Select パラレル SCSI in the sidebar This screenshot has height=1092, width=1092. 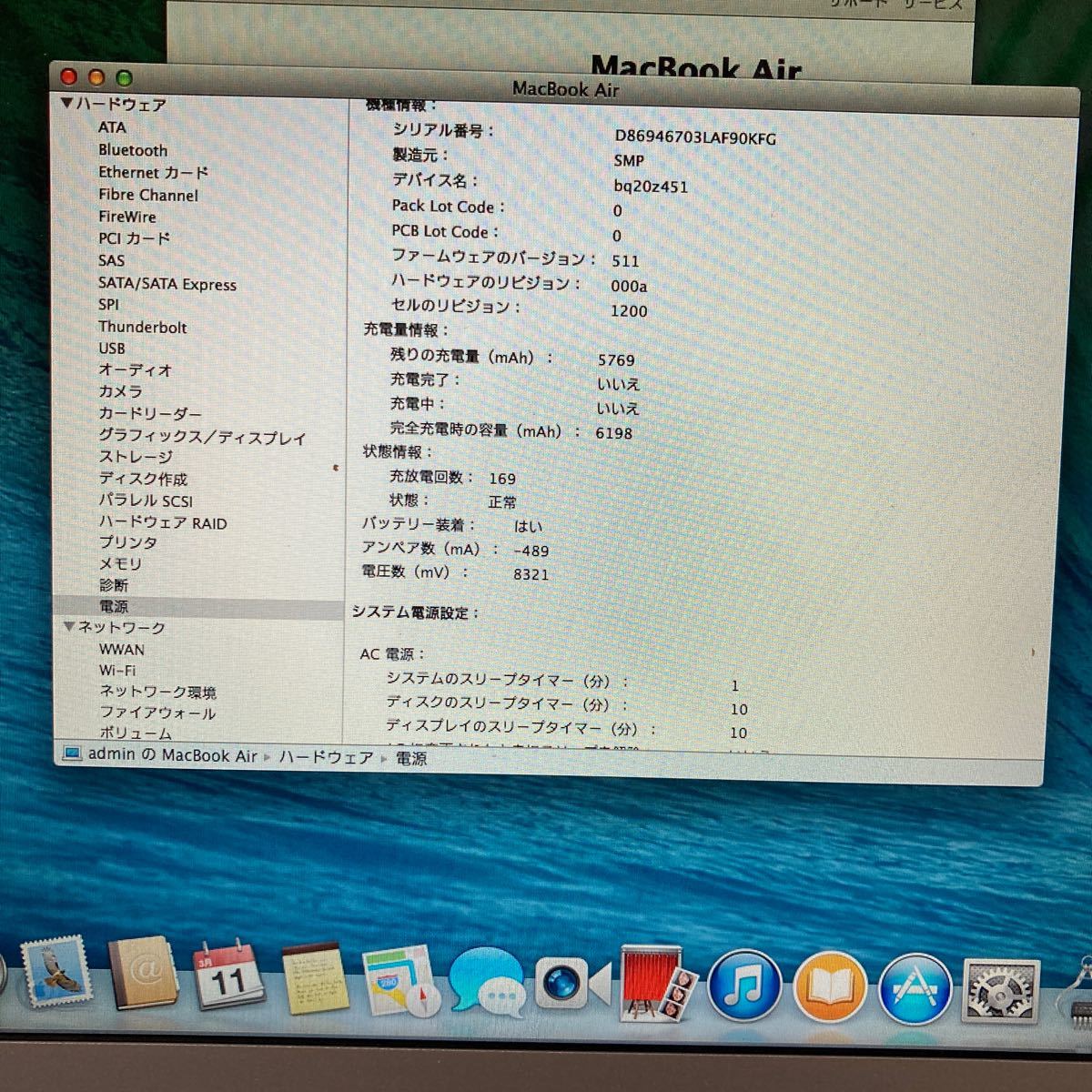pos(146,500)
